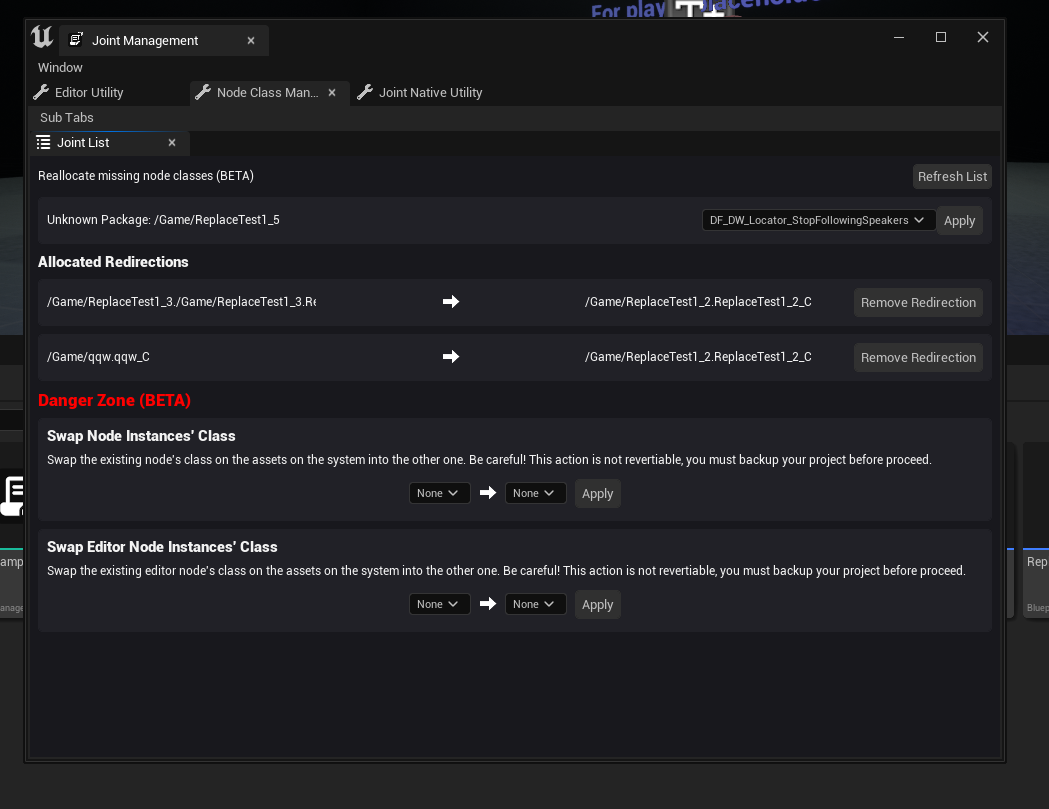Open the Window menu
The width and height of the screenshot is (1049, 809).
click(x=60, y=68)
